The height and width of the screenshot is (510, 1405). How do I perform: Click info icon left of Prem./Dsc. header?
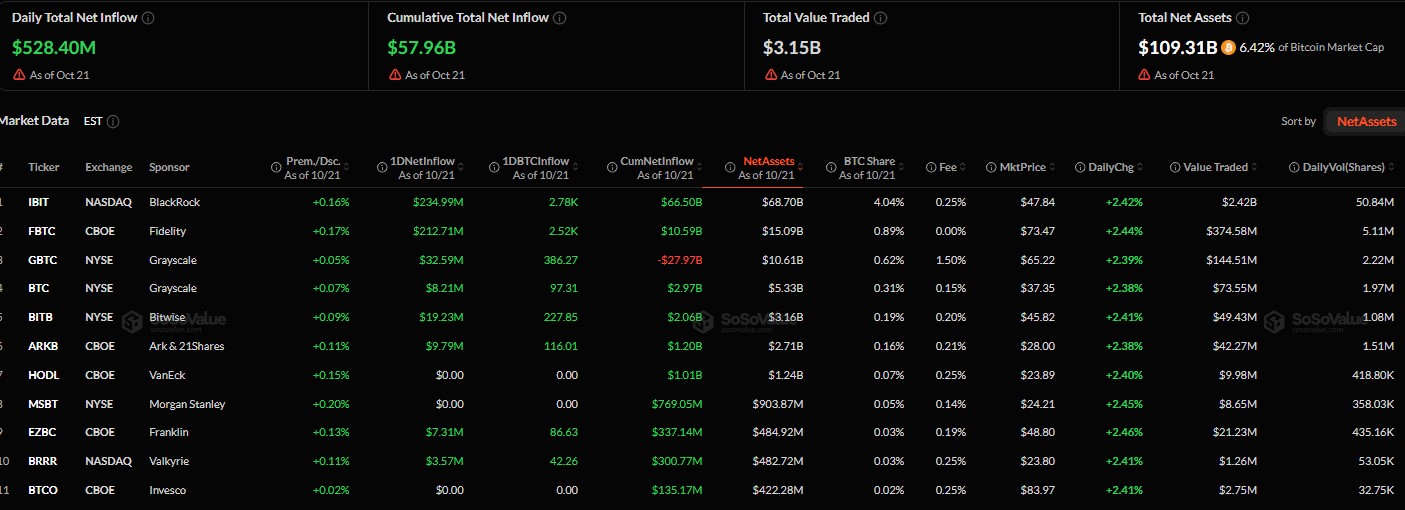276,167
